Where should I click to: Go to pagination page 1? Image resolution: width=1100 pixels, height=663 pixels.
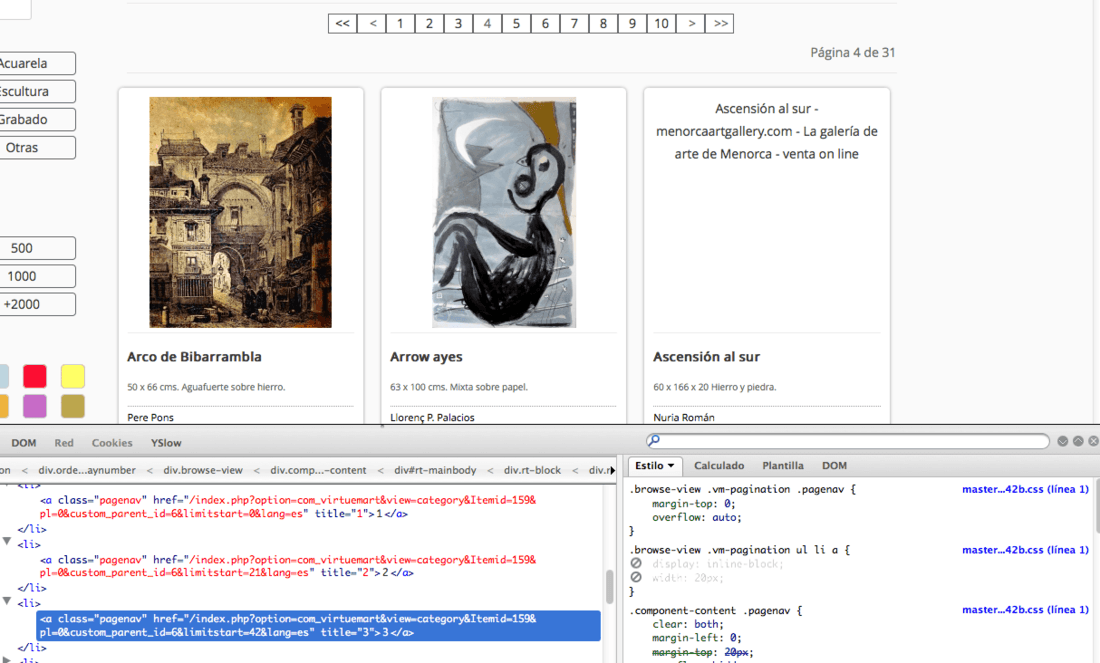(400, 24)
